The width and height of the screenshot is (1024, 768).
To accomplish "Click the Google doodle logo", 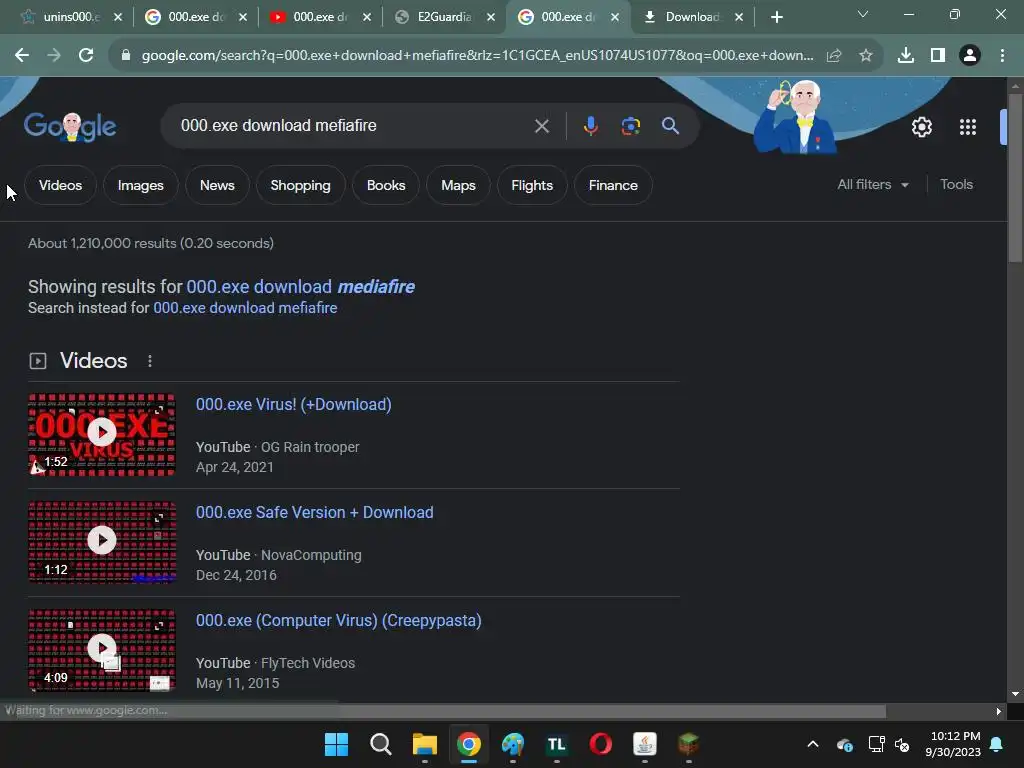I will pyautogui.click(x=70, y=126).
